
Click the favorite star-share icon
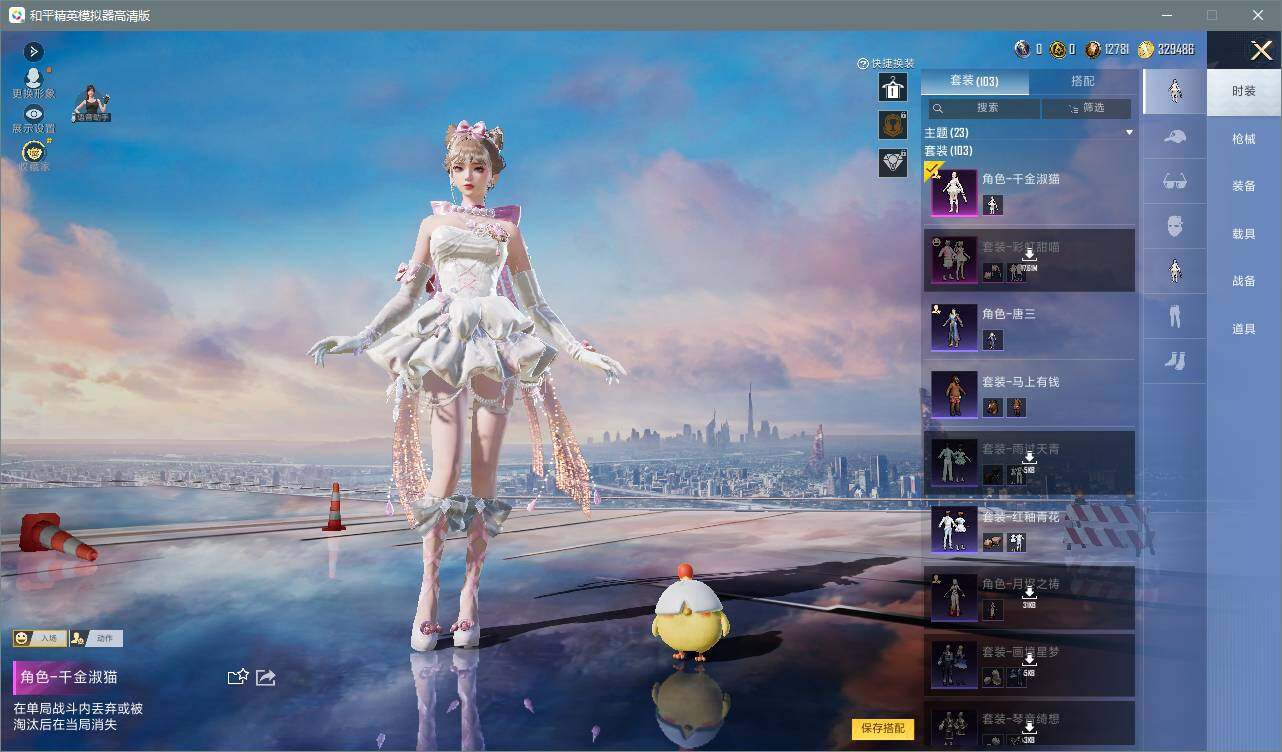[238, 677]
